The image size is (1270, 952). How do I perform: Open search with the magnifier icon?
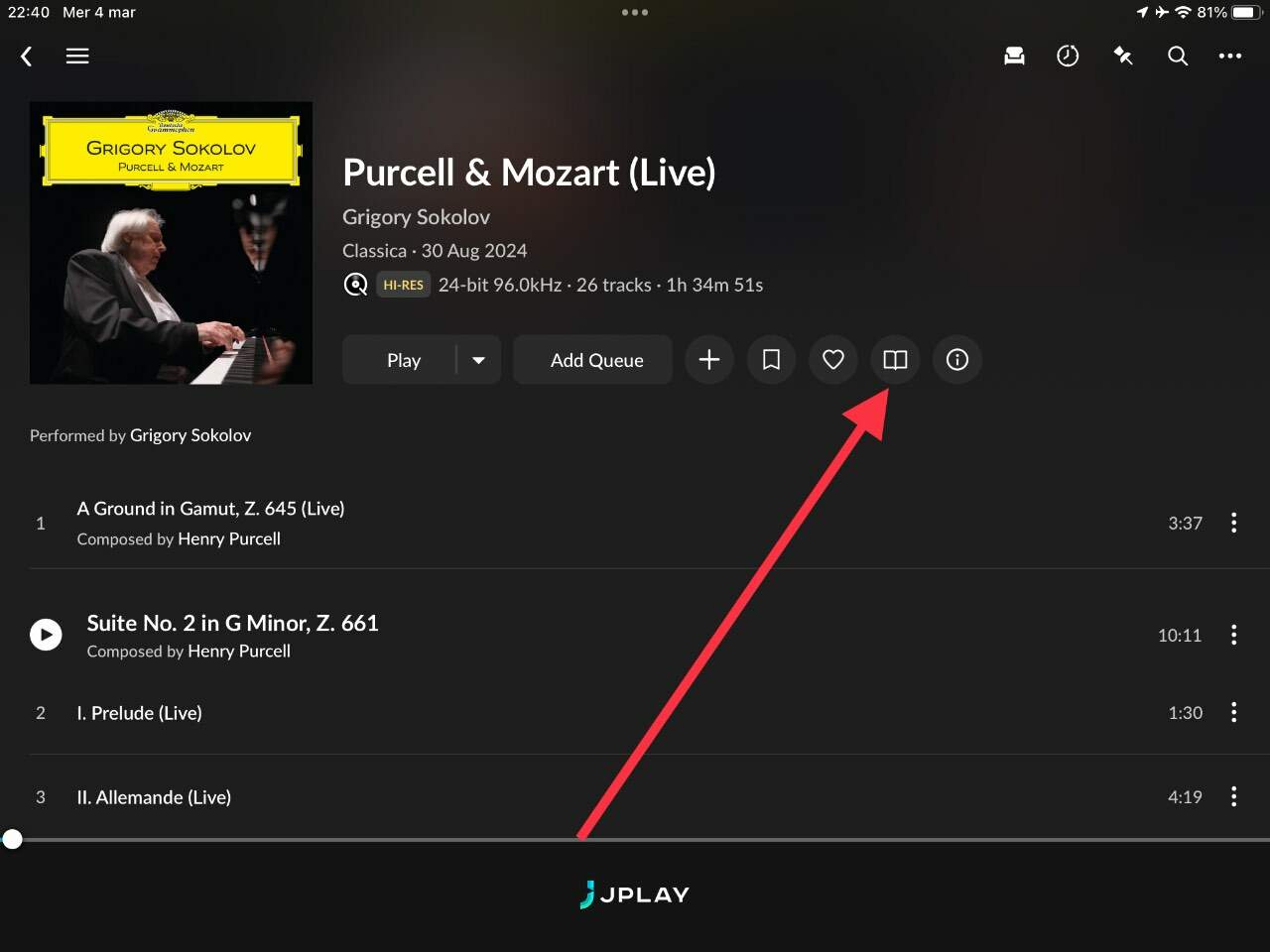[x=1178, y=57]
